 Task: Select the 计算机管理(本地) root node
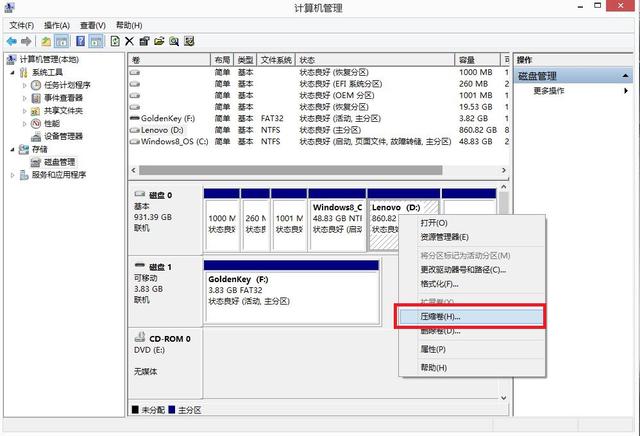(49, 60)
